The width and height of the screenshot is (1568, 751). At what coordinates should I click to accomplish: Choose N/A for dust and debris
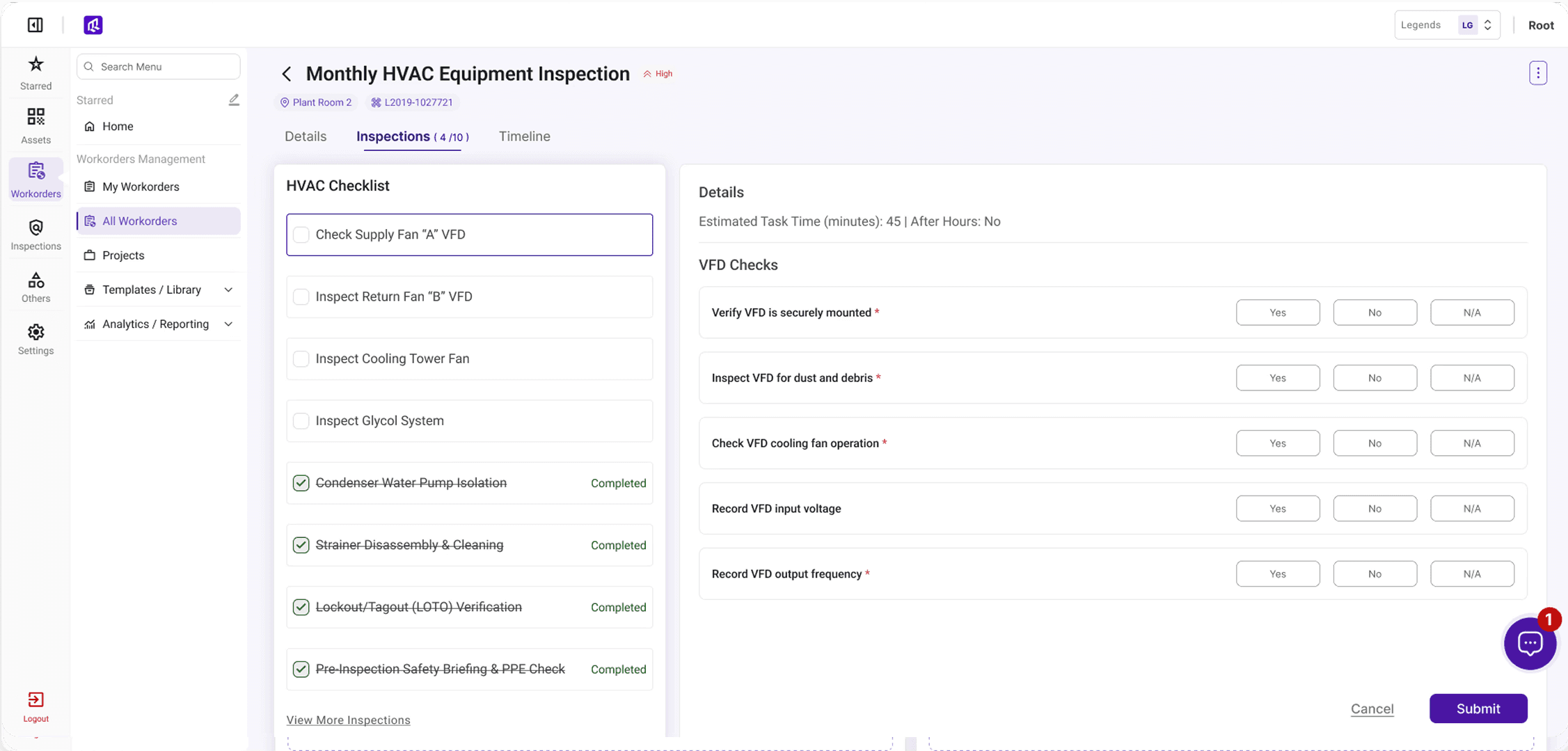coord(1472,378)
